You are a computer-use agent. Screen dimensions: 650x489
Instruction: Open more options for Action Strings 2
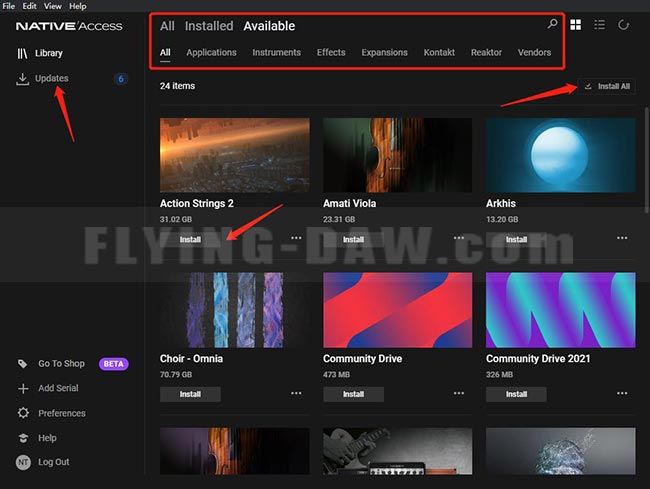pos(296,238)
